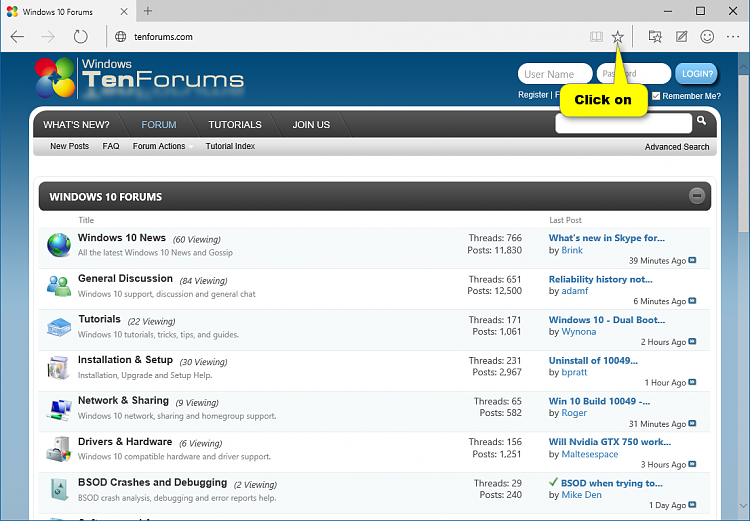Click the Tutorials forum icon

59,327
